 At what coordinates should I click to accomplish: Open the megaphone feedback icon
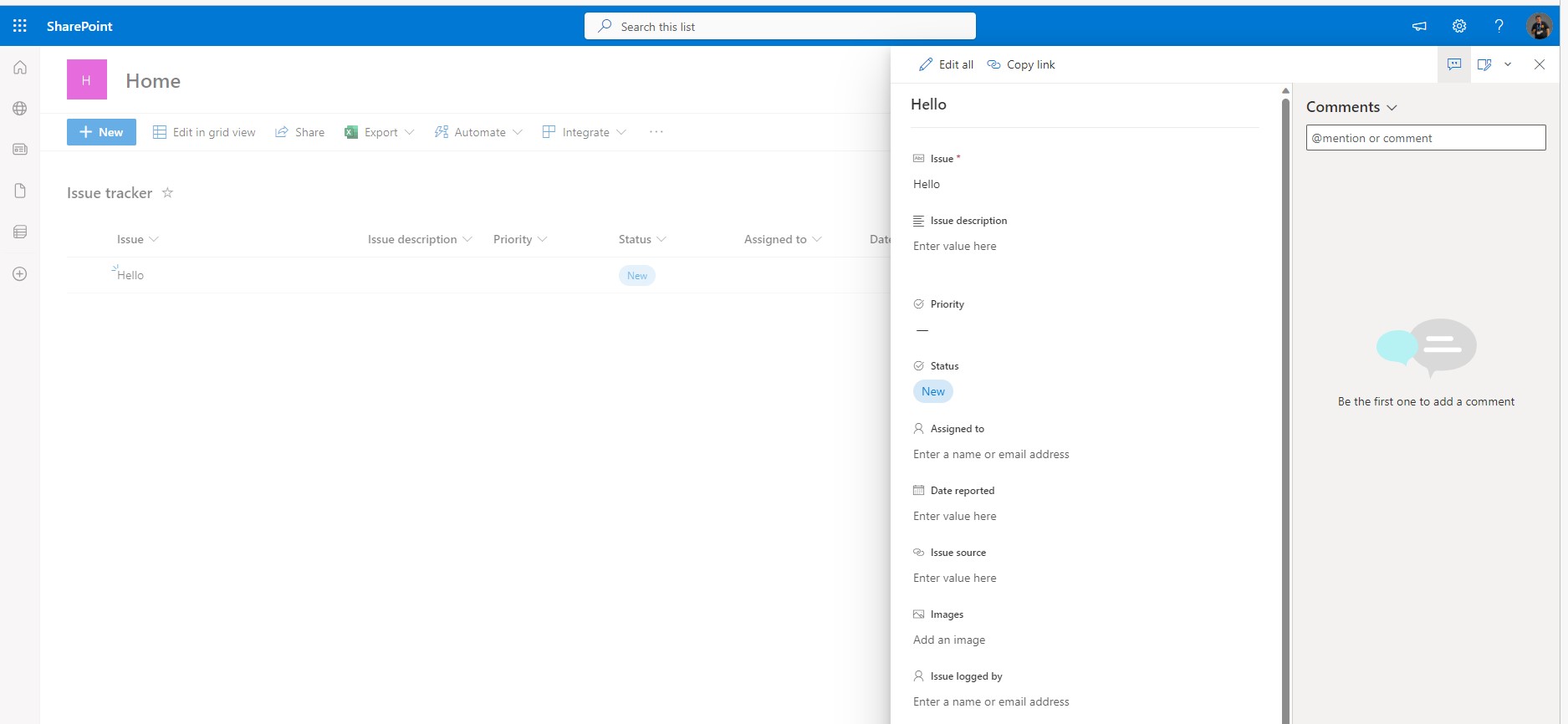point(1419,26)
